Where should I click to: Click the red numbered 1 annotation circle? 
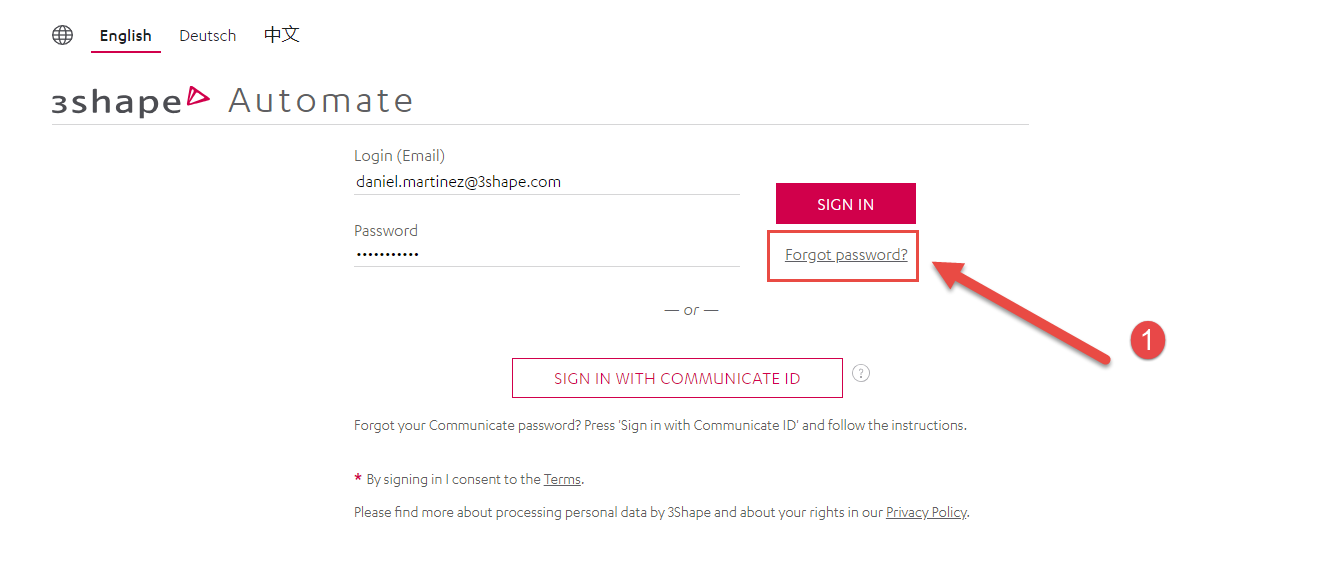point(1148,341)
